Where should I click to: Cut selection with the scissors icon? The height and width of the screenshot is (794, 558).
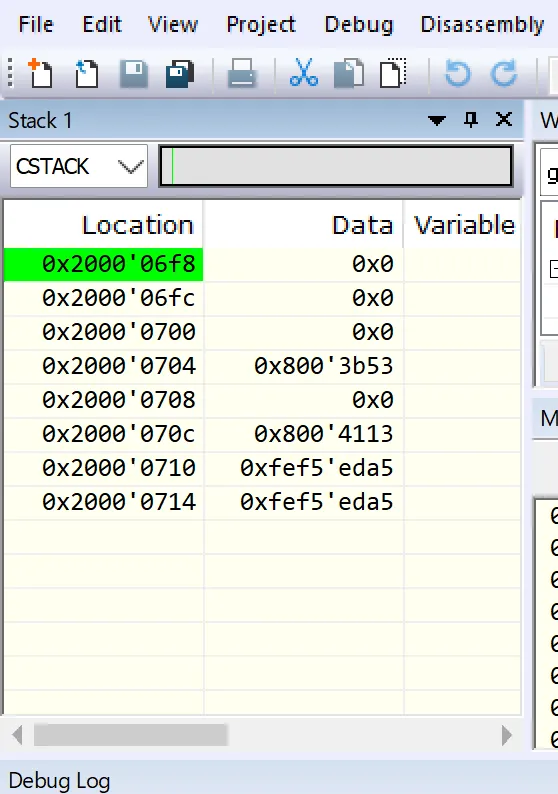304,73
